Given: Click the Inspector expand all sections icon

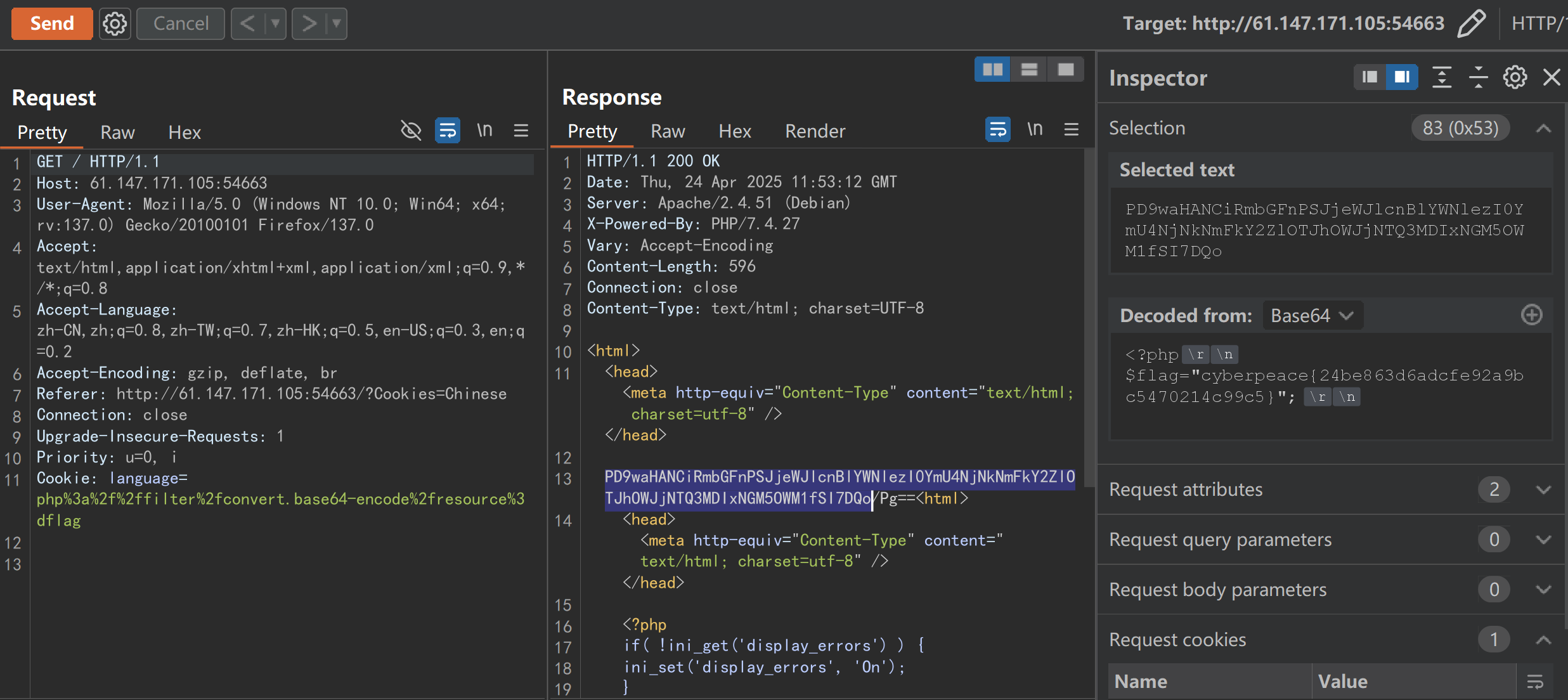Looking at the screenshot, I should pyautogui.click(x=1442, y=77).
